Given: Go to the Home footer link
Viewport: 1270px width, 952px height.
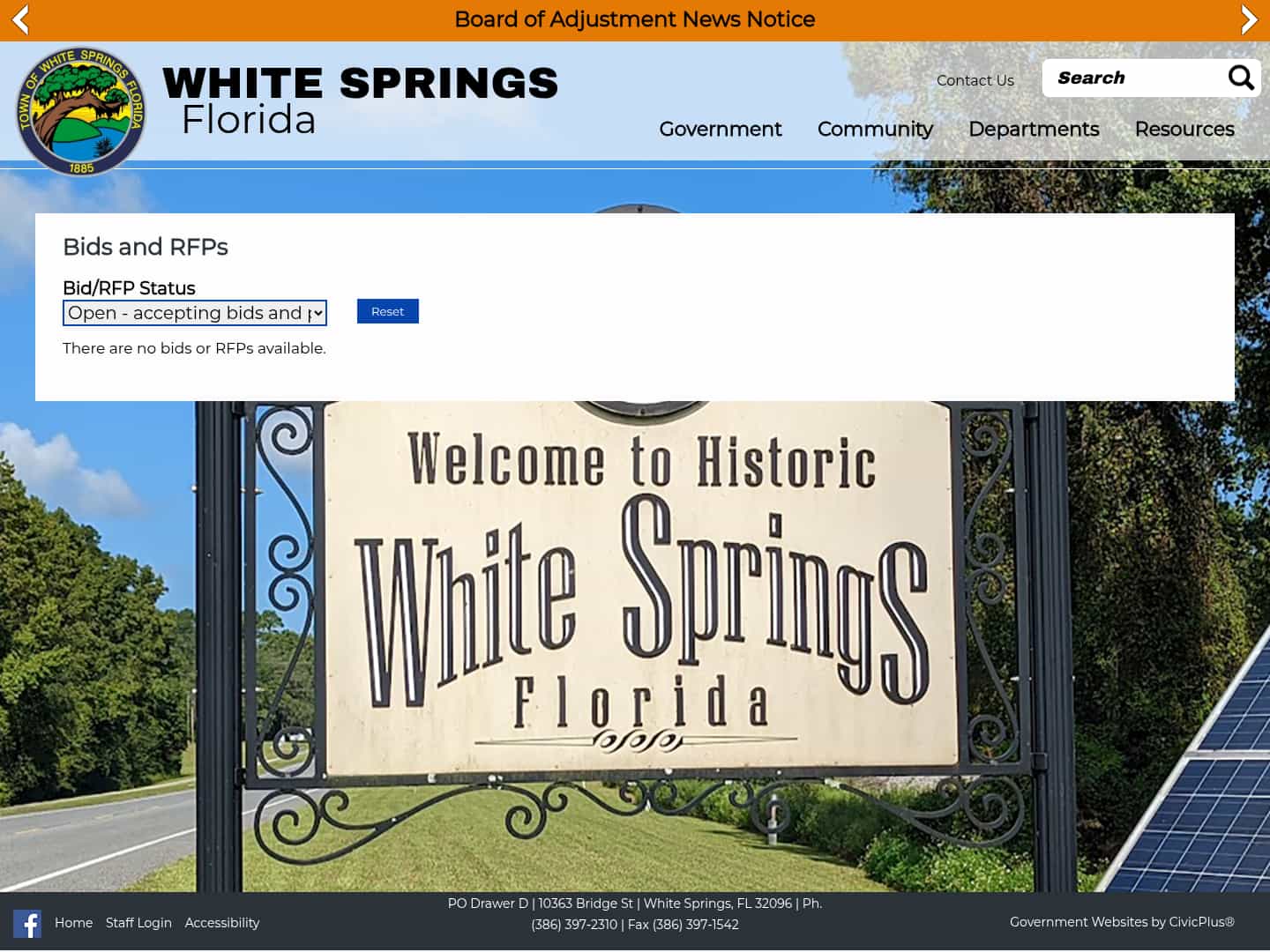Looking at the screenshot, I should tap(73, 923).
